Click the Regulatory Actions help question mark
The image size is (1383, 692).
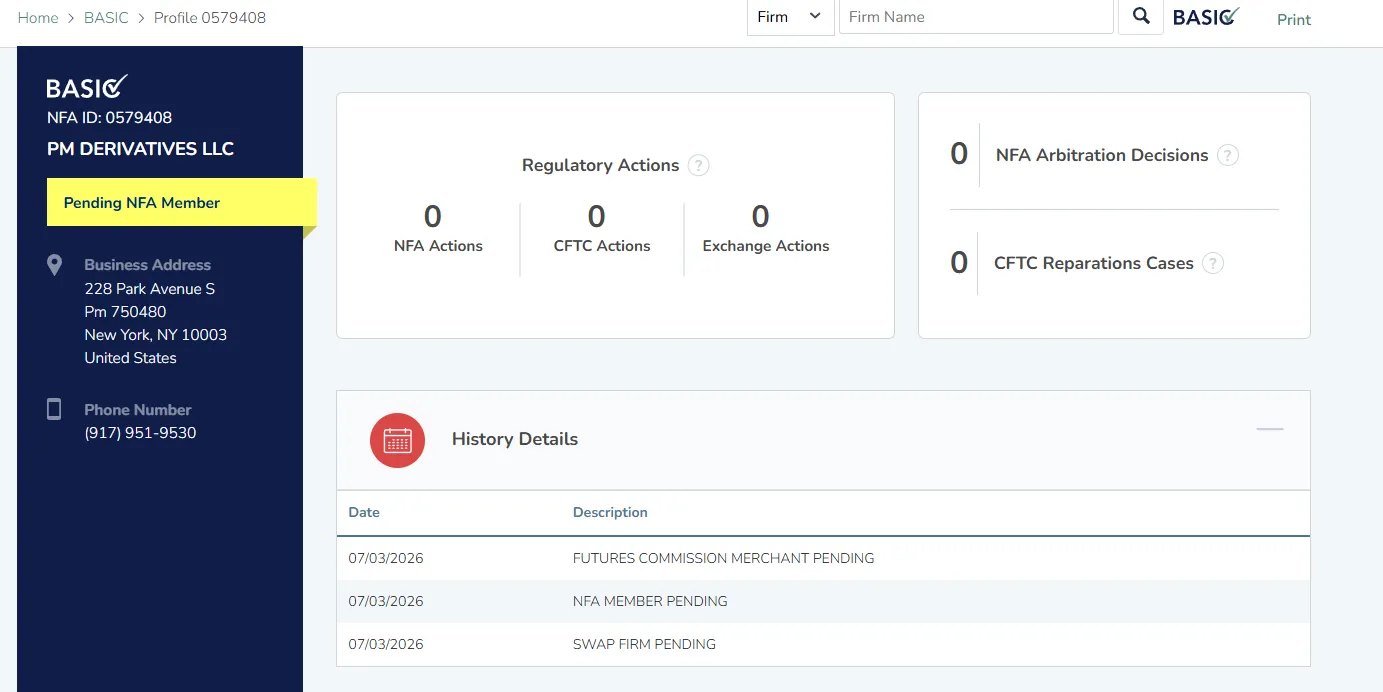tap(699, 166)
